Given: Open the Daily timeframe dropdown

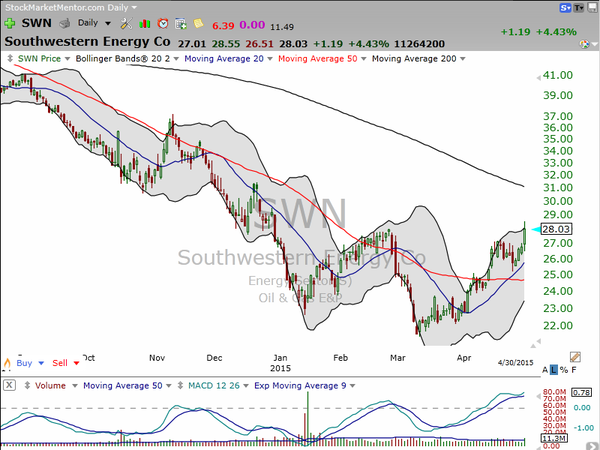Looking at the screenshot, I should click(x=108, y=24).
